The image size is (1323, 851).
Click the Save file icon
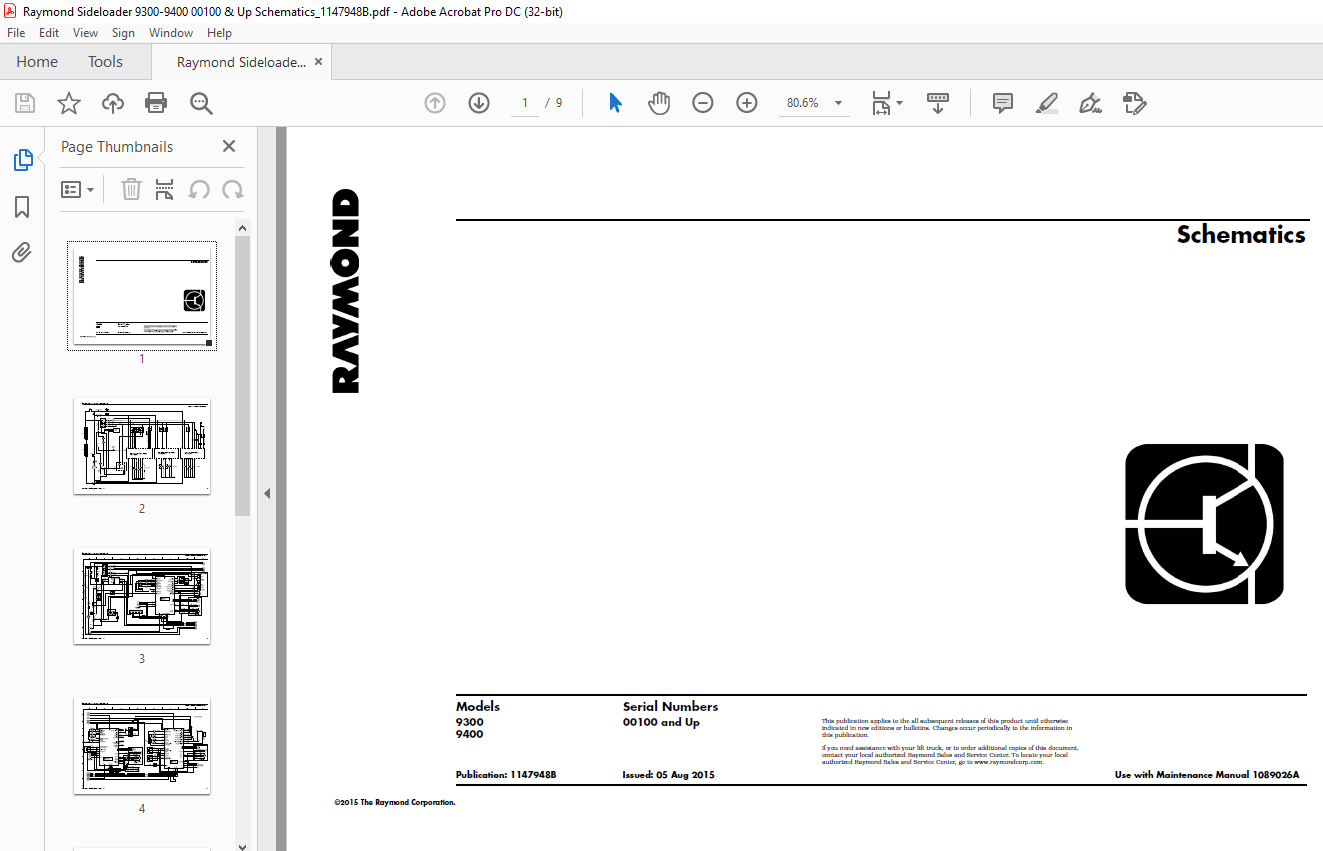pyautogui.click(x=25, y=103)
